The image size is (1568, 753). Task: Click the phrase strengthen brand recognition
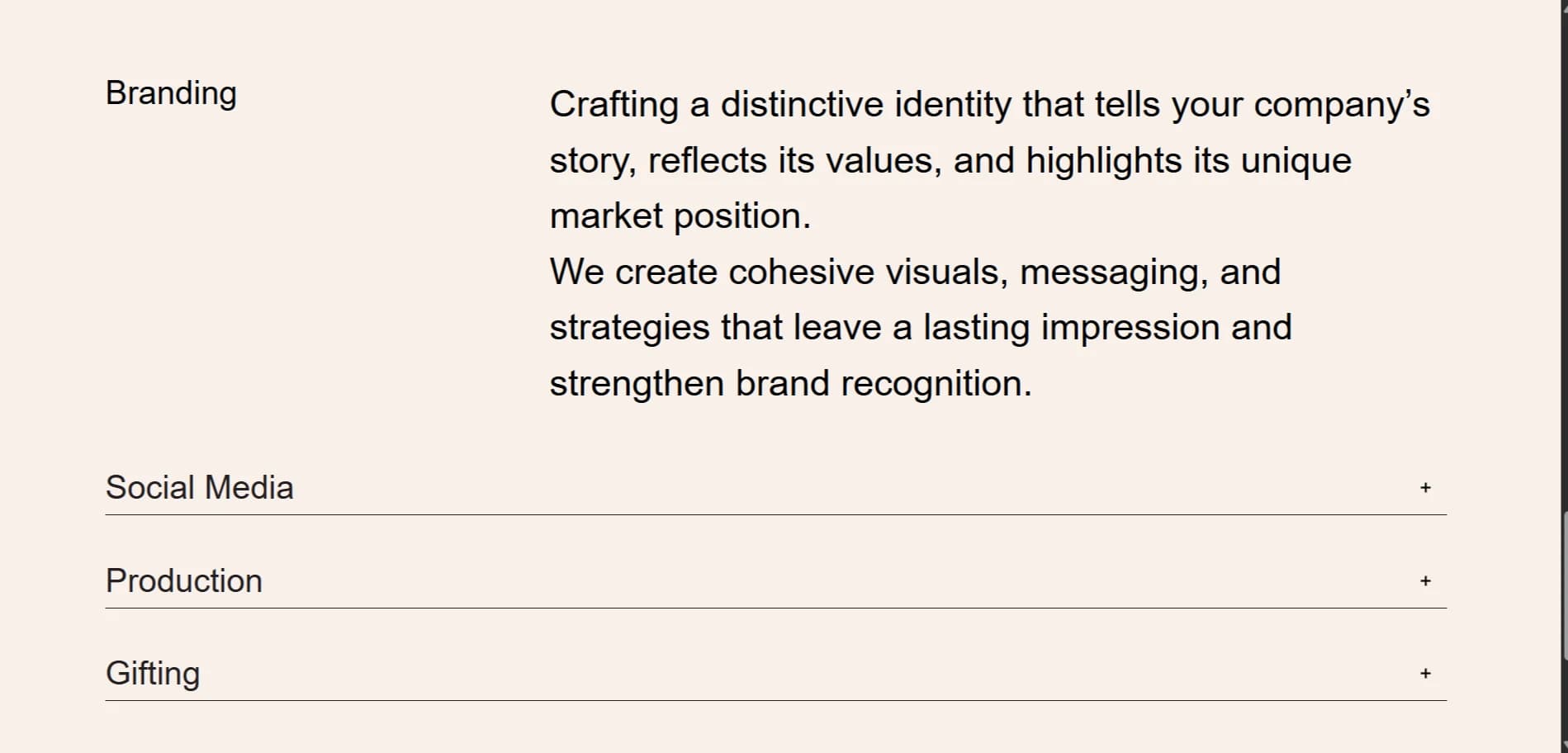(790, 382)
